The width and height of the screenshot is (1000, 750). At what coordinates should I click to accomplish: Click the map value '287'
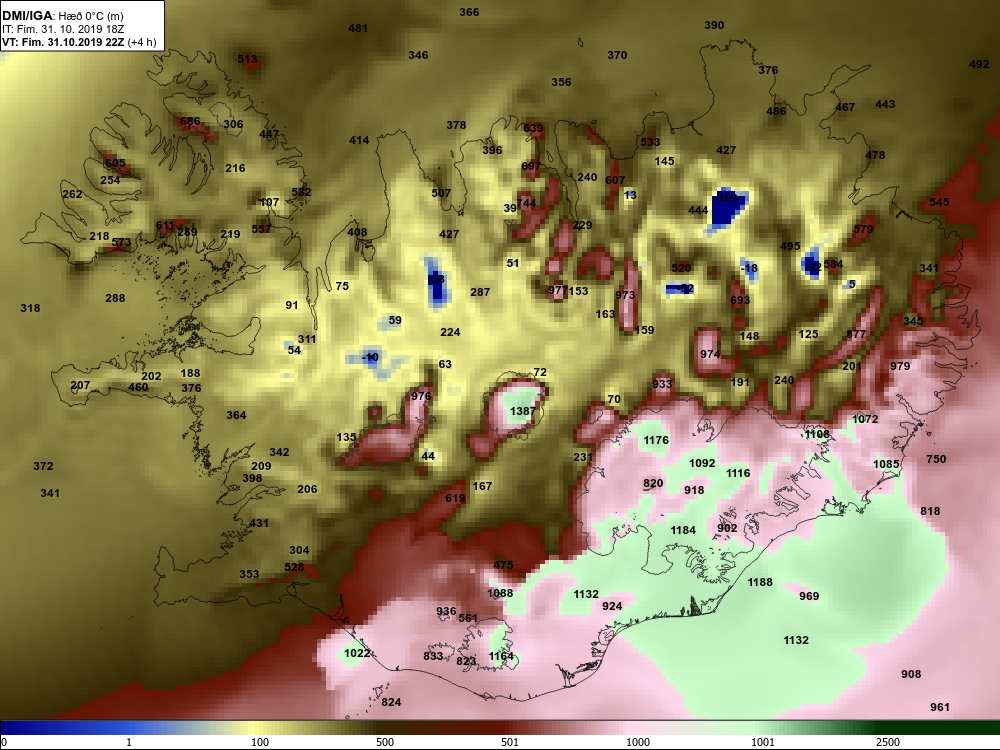[480, 292]
